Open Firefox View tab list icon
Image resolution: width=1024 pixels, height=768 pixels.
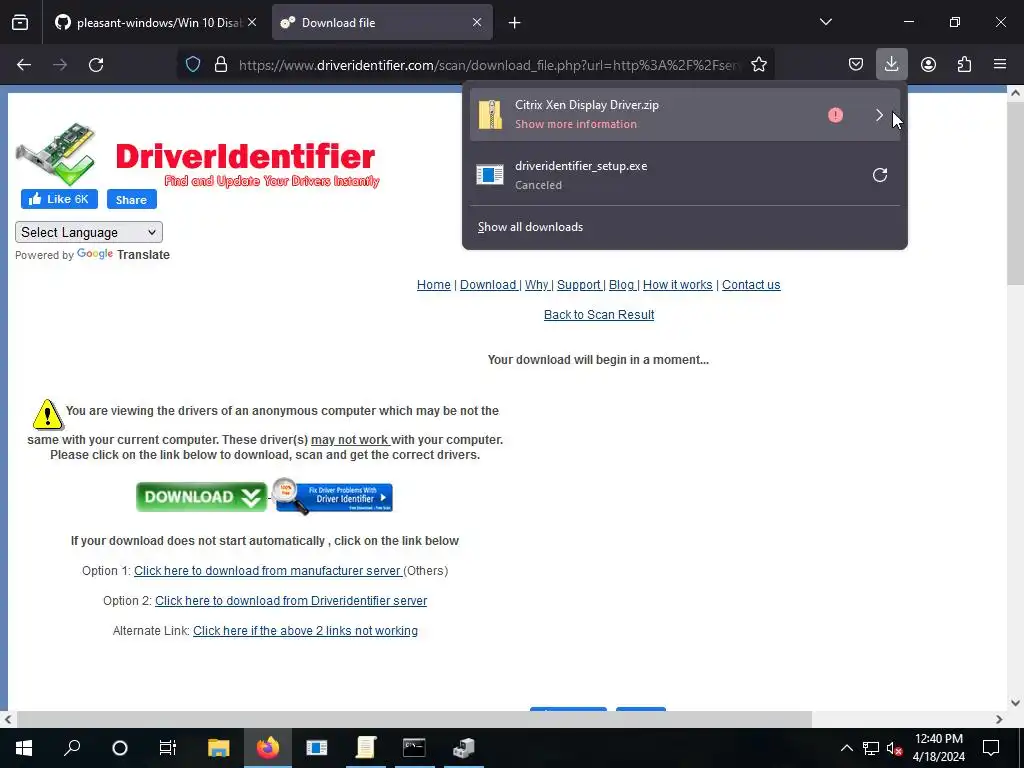point(20,23)
